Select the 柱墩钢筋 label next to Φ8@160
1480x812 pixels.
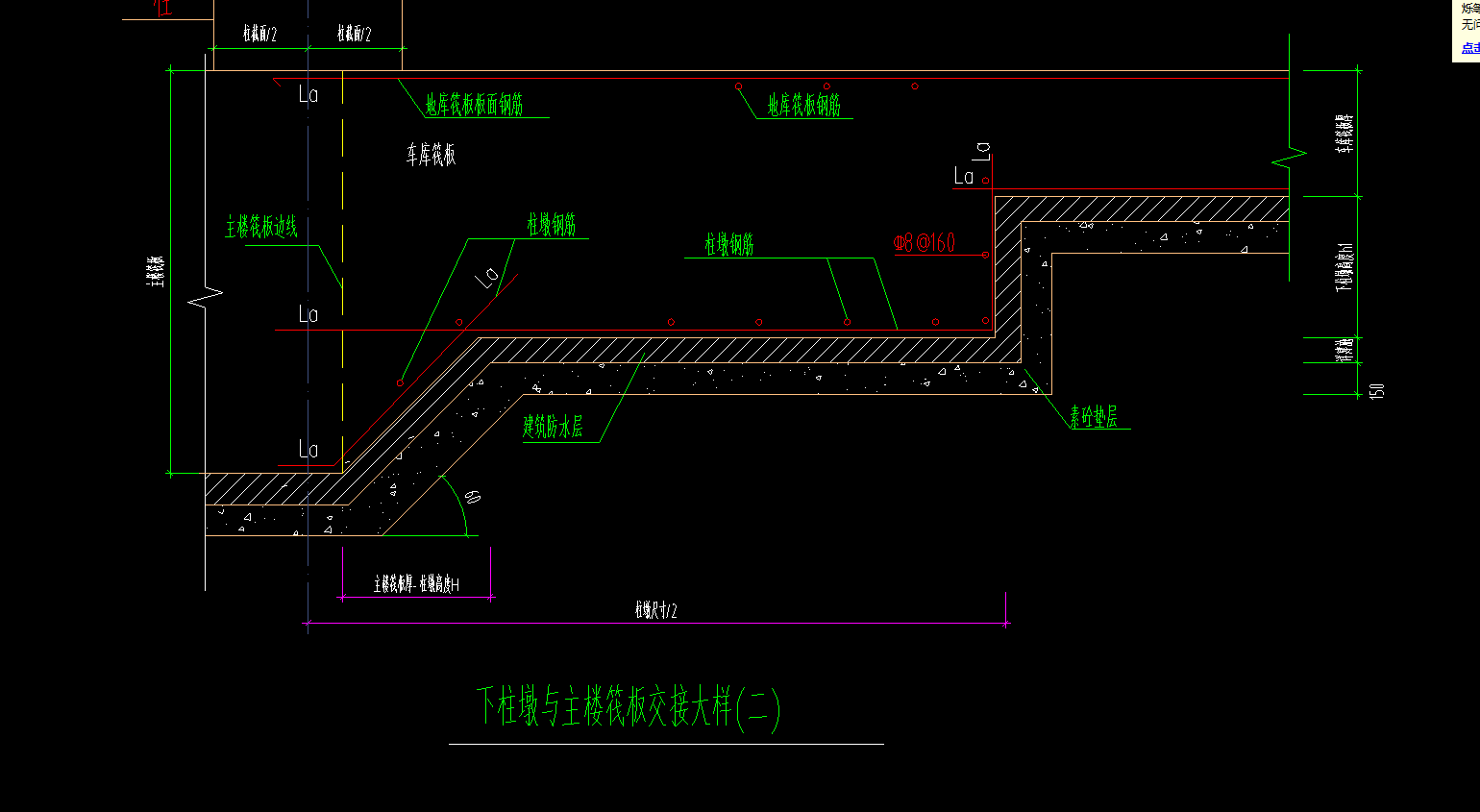point(728,245)
